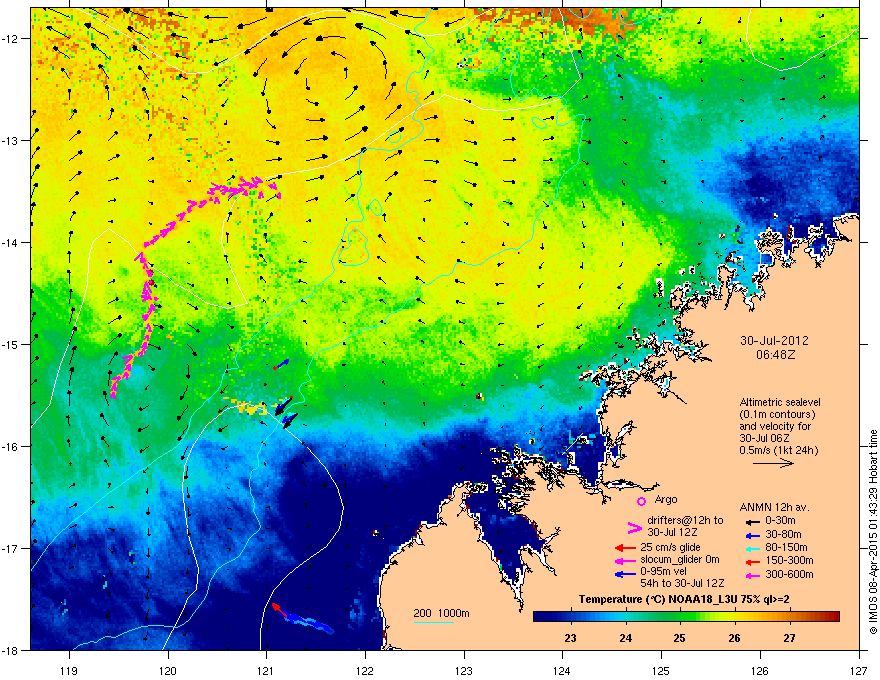Click the blue arrow beside 0-95m vel
This screenshot has height=680, width=880.
tap(625, 573)
